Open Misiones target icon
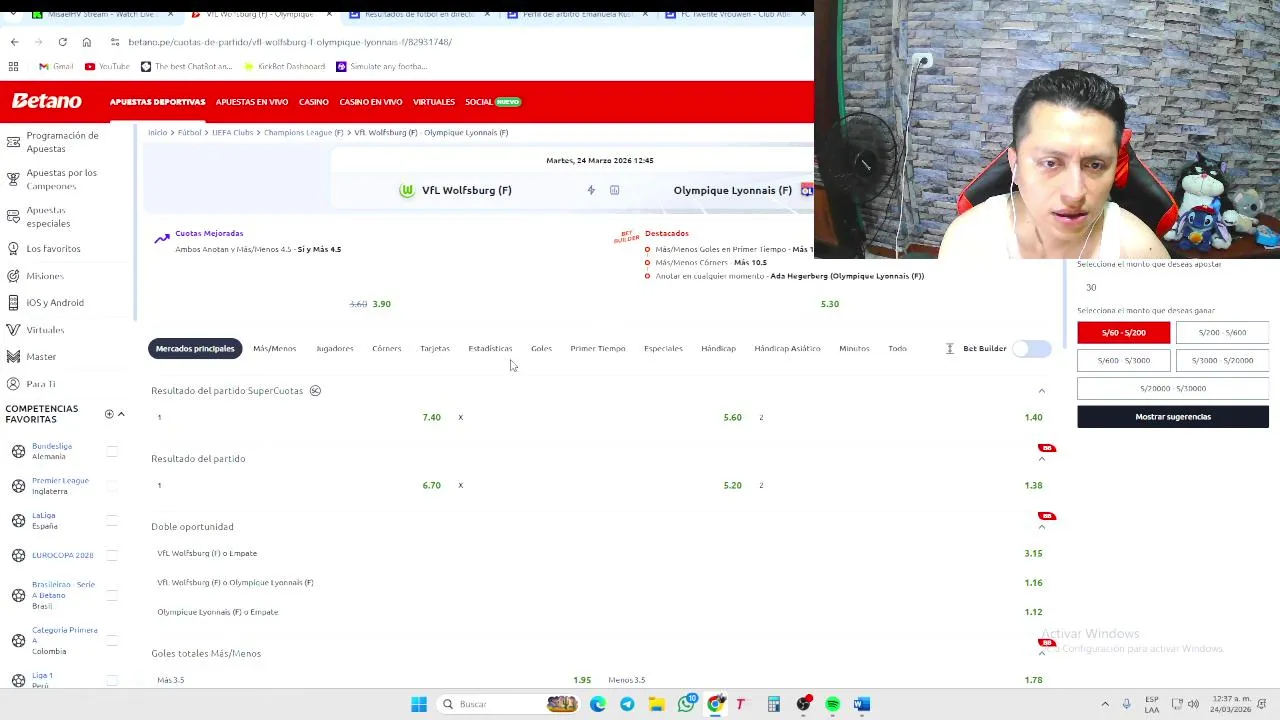1280x720 pixels. pyautogui.click(x=13, y=275)
